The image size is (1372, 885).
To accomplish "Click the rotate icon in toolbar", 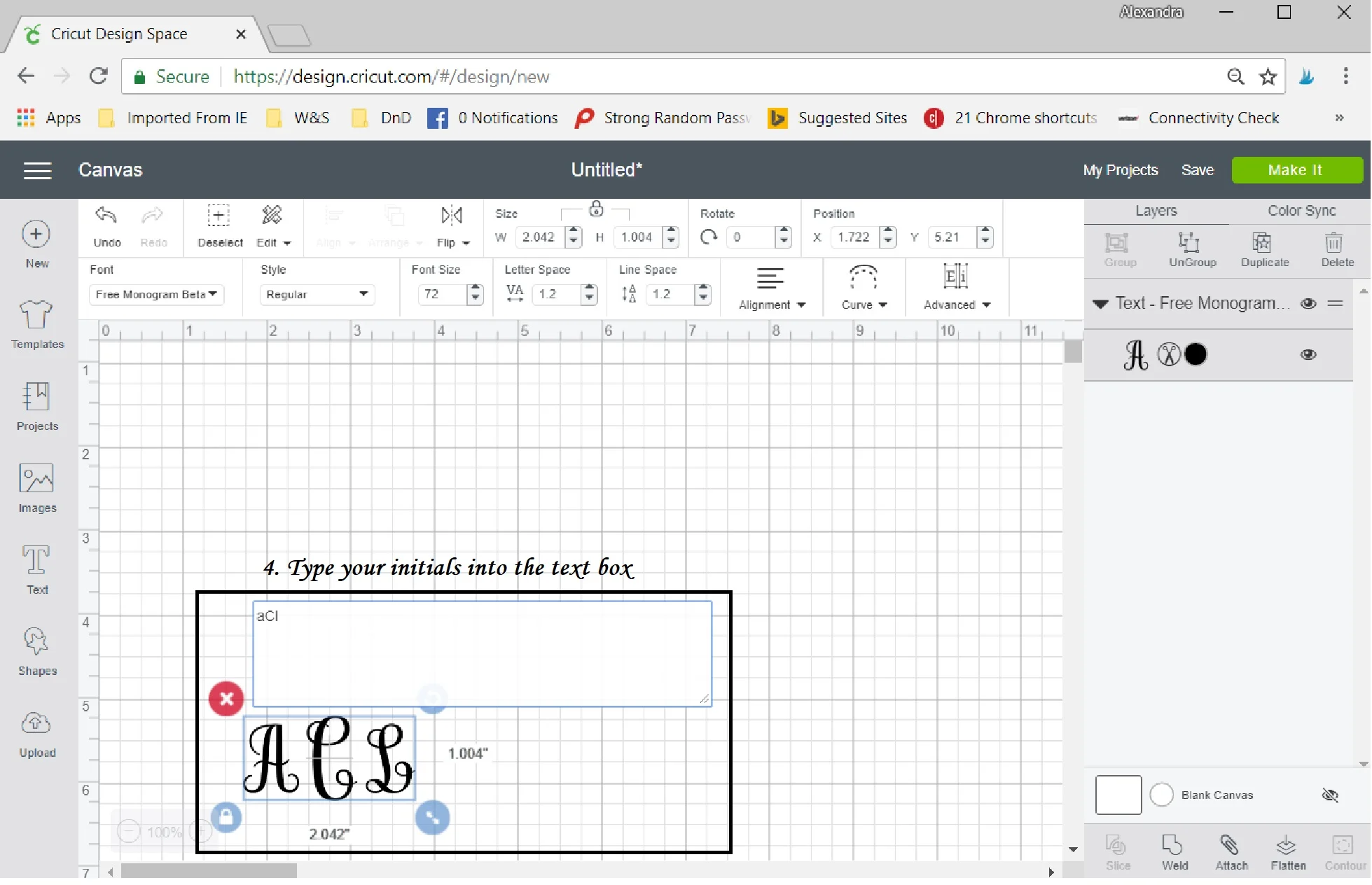I will [709, 237].
